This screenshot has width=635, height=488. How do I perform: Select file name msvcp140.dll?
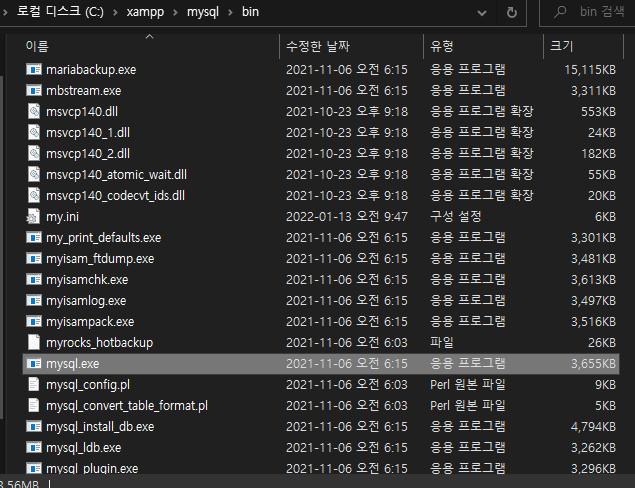click(82, 112)
